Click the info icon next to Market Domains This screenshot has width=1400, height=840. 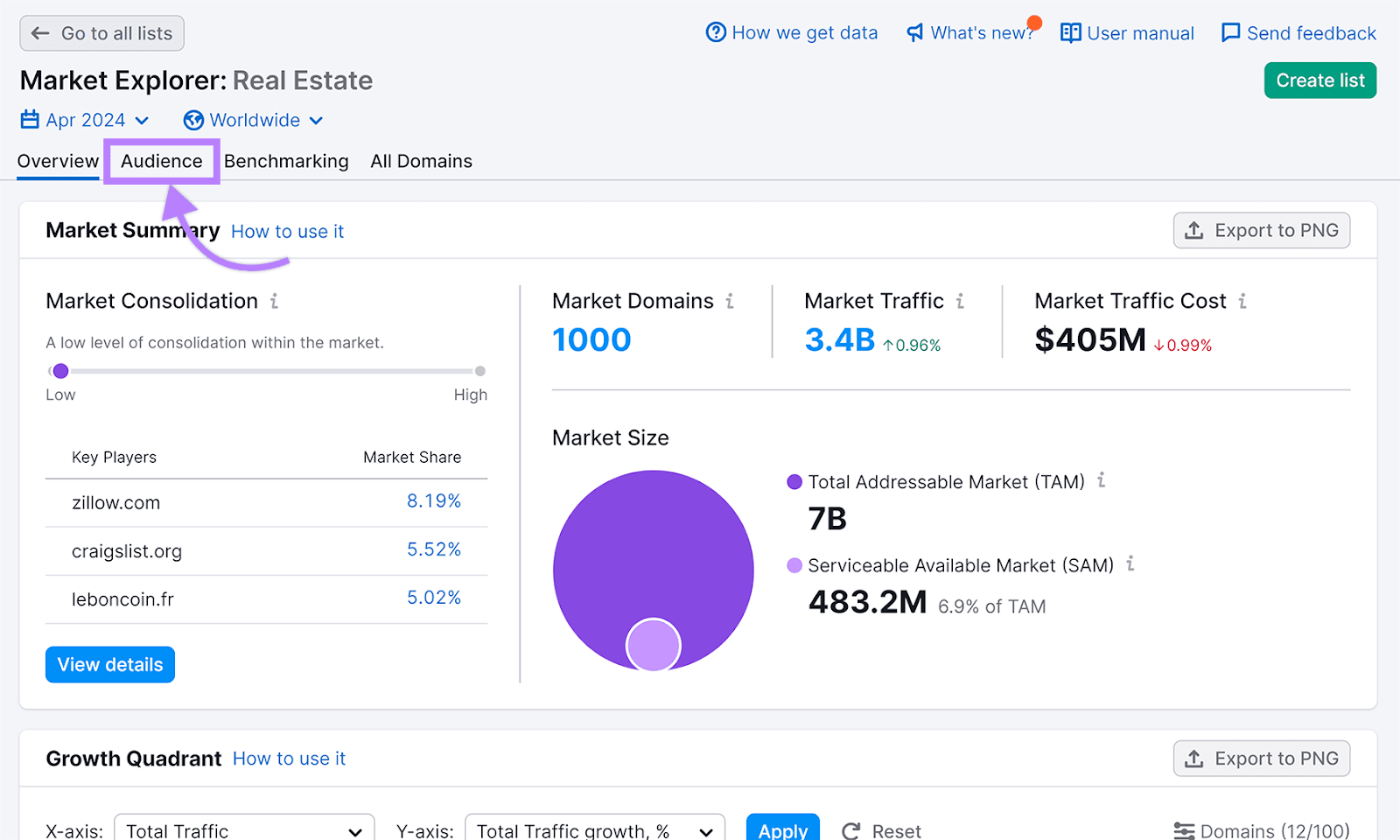click(x=730, y=300)
